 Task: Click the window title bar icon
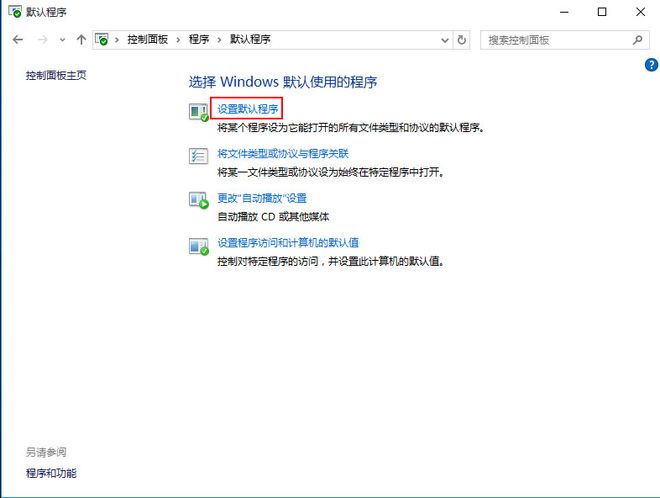coord(15,12)
